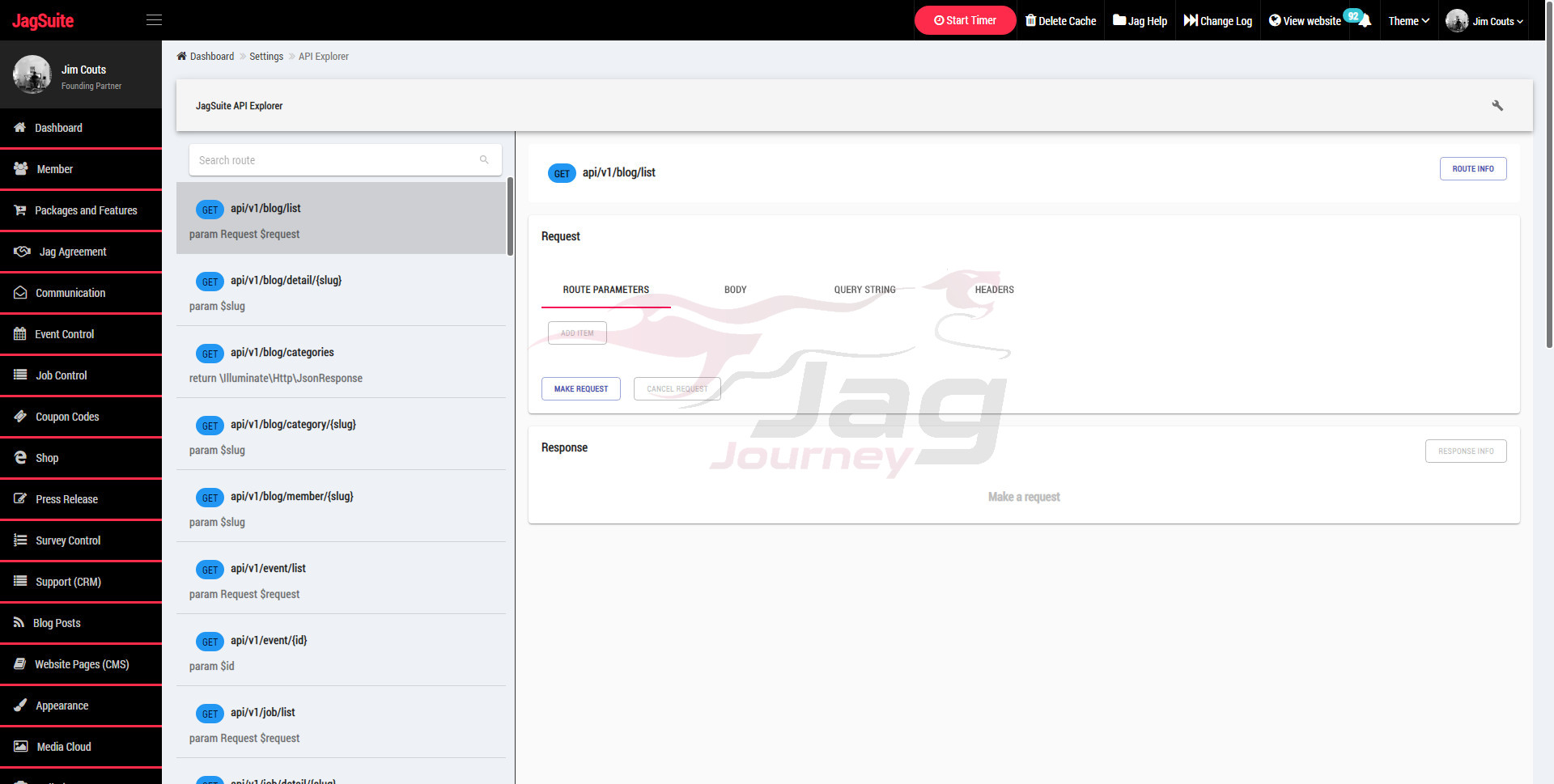Click the Blog Posts RSS icon
Screen dimensions: 1554x784
19,622
